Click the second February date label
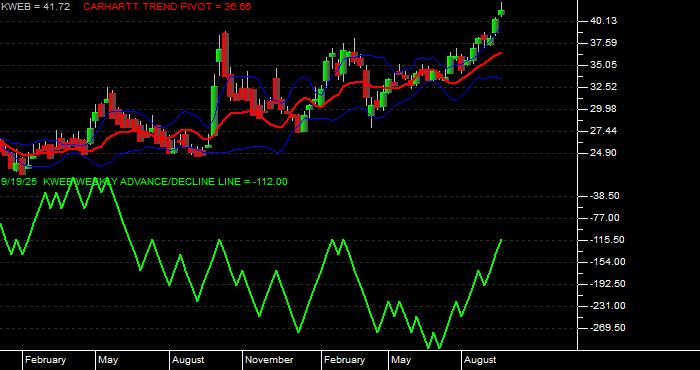 point(344,360)
